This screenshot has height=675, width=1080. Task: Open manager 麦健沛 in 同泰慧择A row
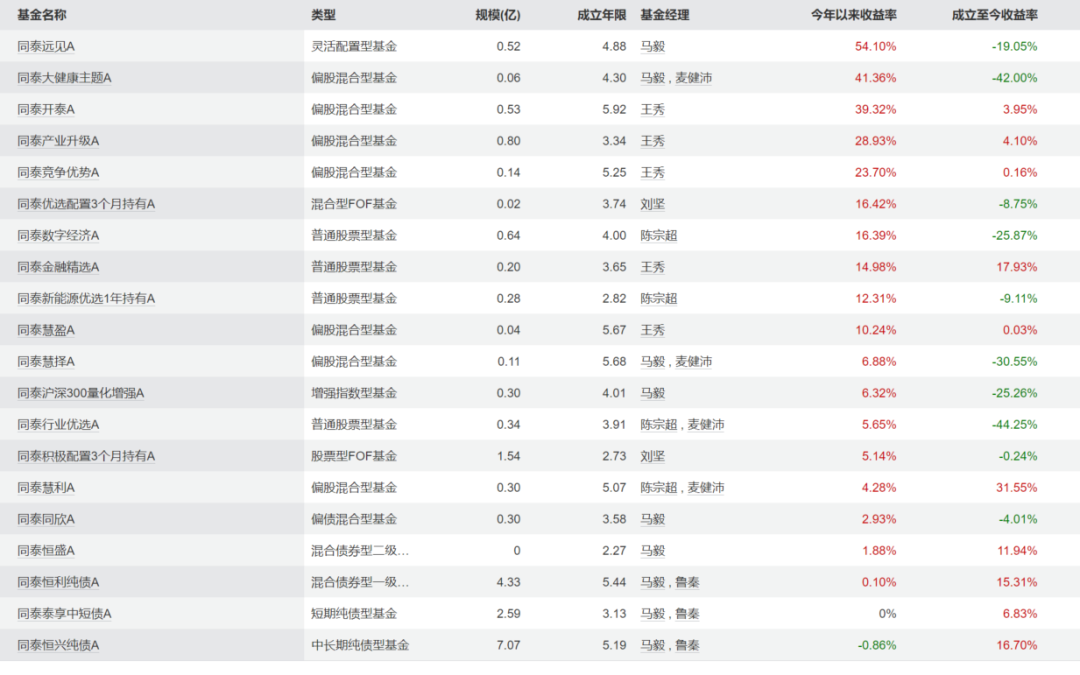click(694, 362)
